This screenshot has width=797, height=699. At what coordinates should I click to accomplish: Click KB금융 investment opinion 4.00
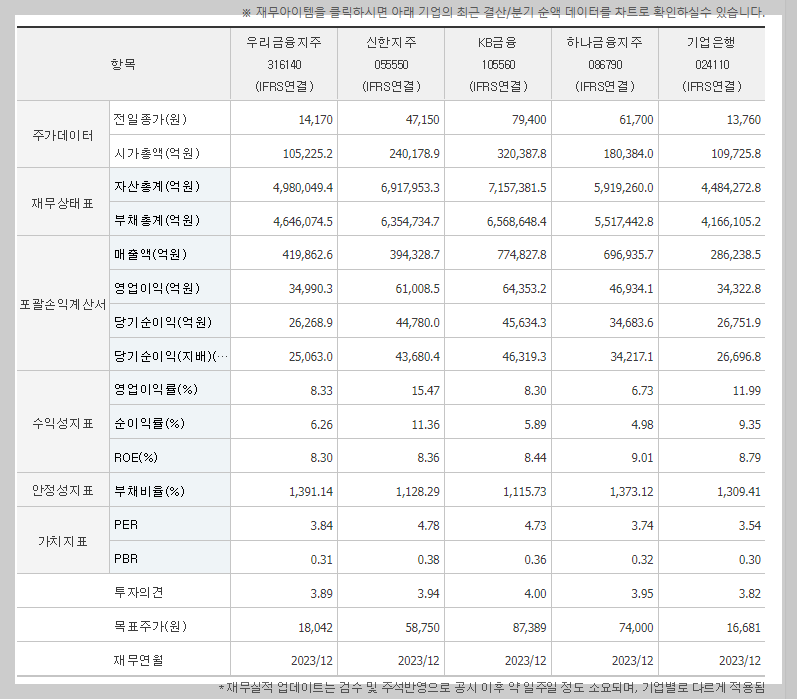[535, 594]
